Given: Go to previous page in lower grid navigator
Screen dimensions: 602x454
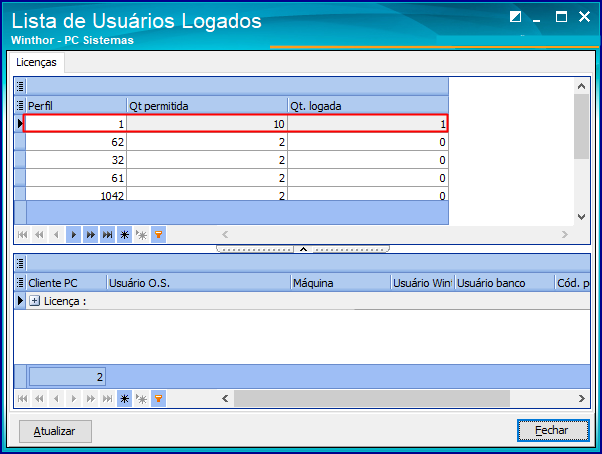Looking at the screenshot, I should coord(39,399).
